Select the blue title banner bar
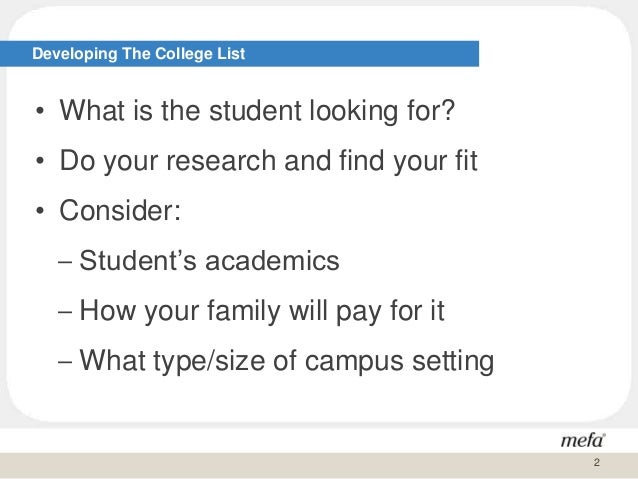638x479 pixels. click(x=239, y=54)
